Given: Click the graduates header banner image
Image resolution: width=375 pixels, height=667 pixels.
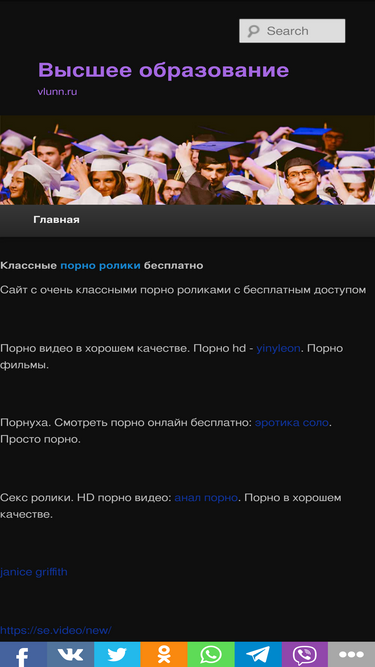Looking at the screenshot, I should 188,160.
